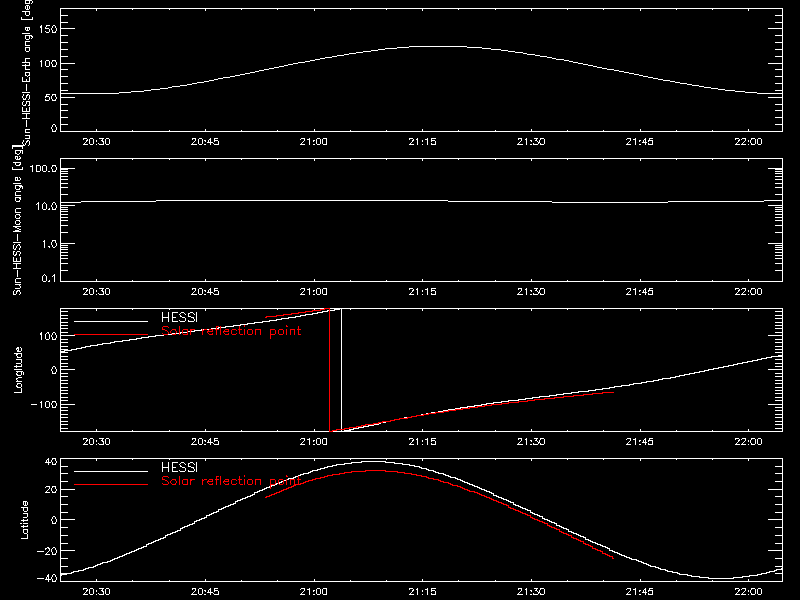
Task: Click 21:15 time label under Earth angle plot
Action: tap(422, 142)
